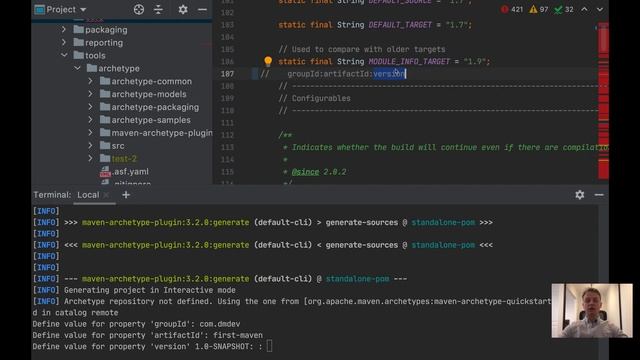The width and height of the screenshot is (640, 360).
Task: Select the archetype-samples folder
Action: 145,120
